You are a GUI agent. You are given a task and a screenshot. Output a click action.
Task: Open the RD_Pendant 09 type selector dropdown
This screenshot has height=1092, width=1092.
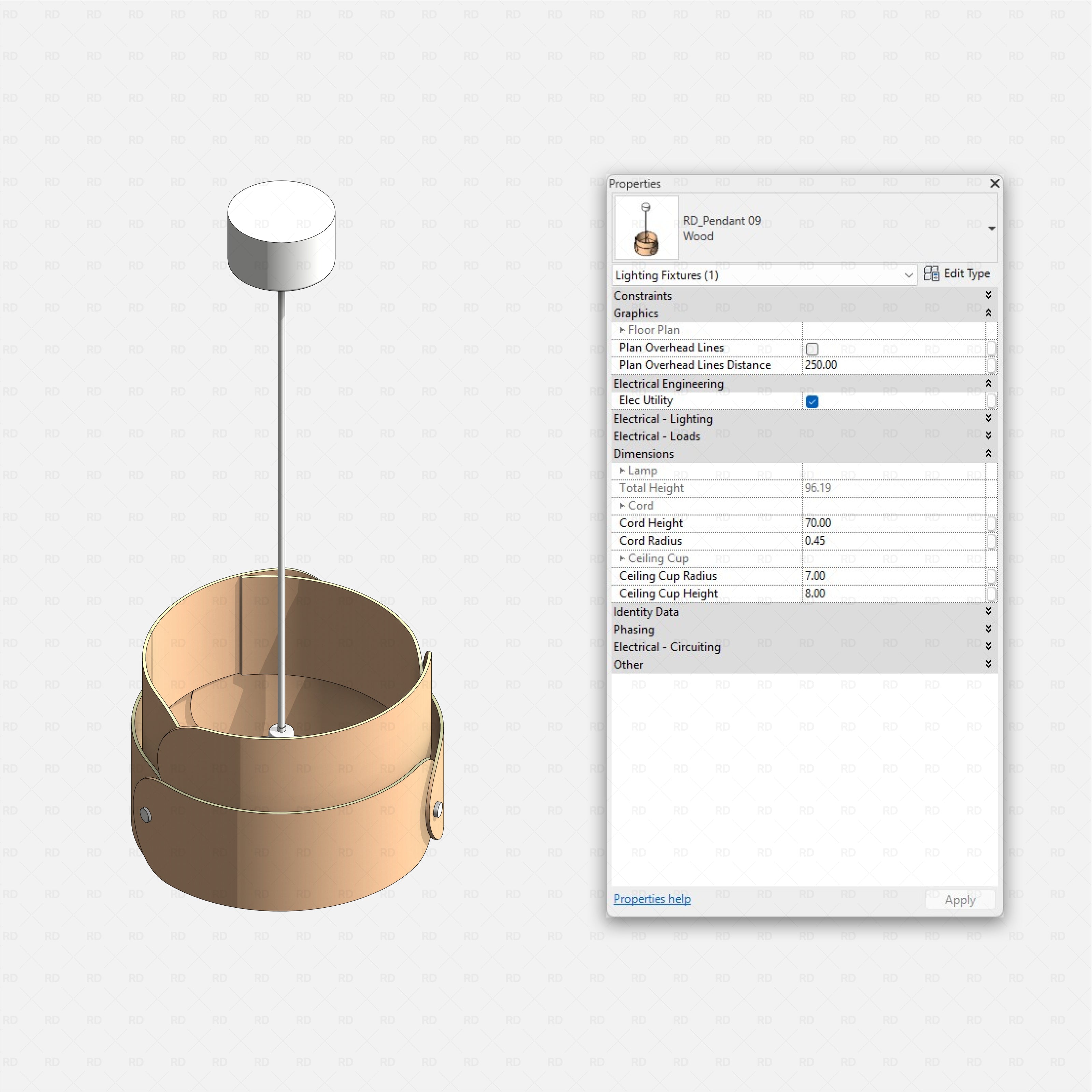point(991,228)
